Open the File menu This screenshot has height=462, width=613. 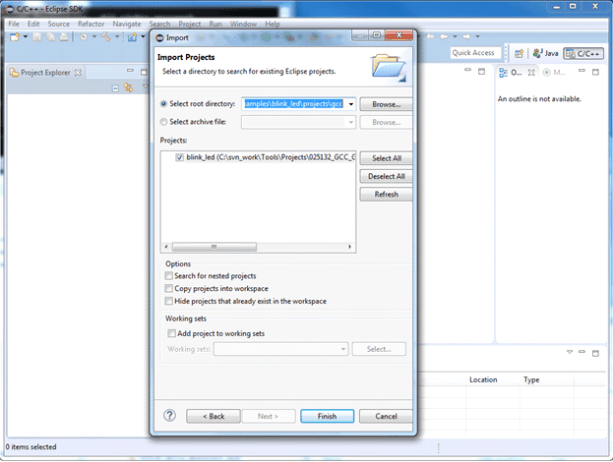pos(14,24)
